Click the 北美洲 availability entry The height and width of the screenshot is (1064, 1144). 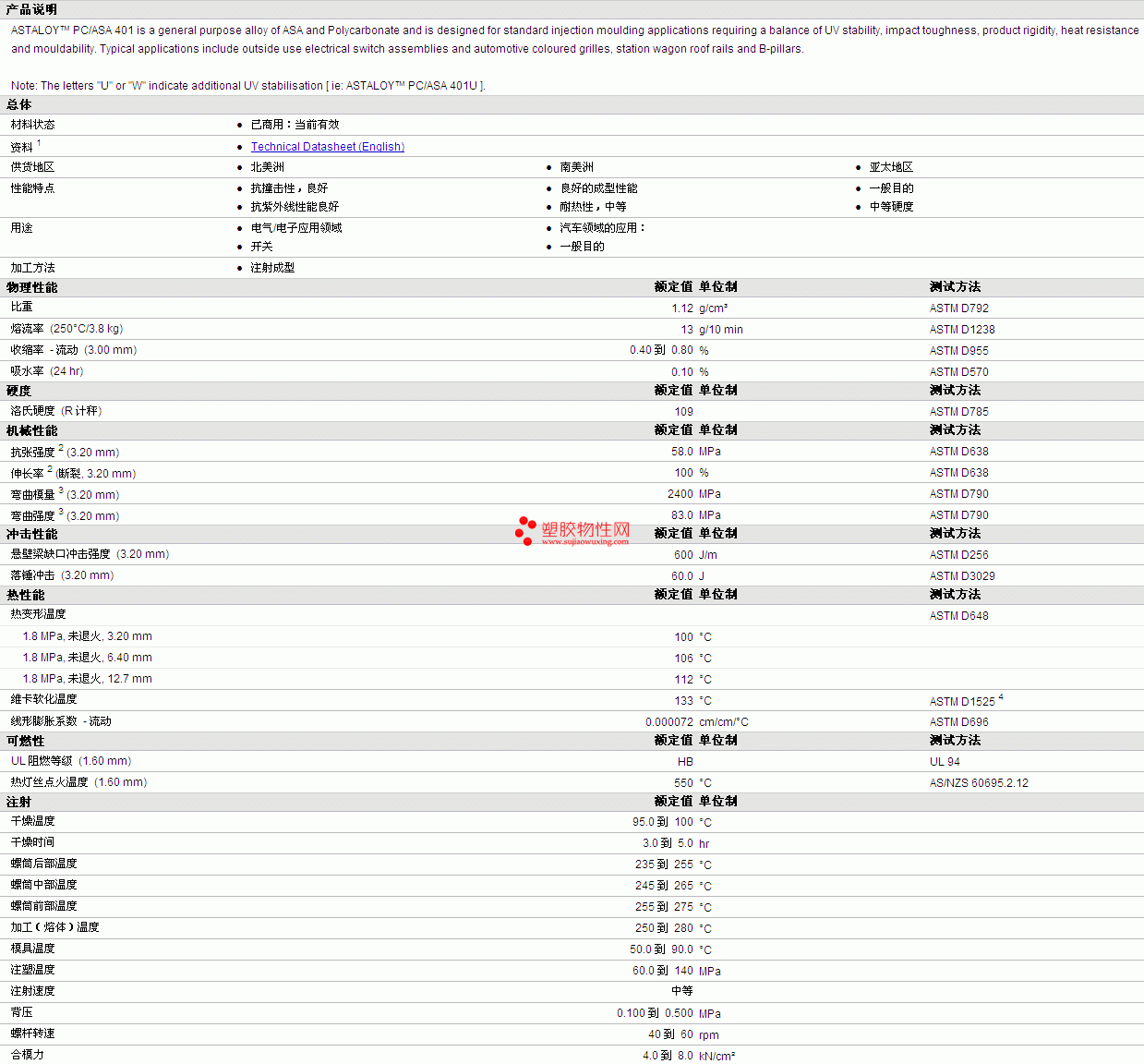(x=268, y=167)
